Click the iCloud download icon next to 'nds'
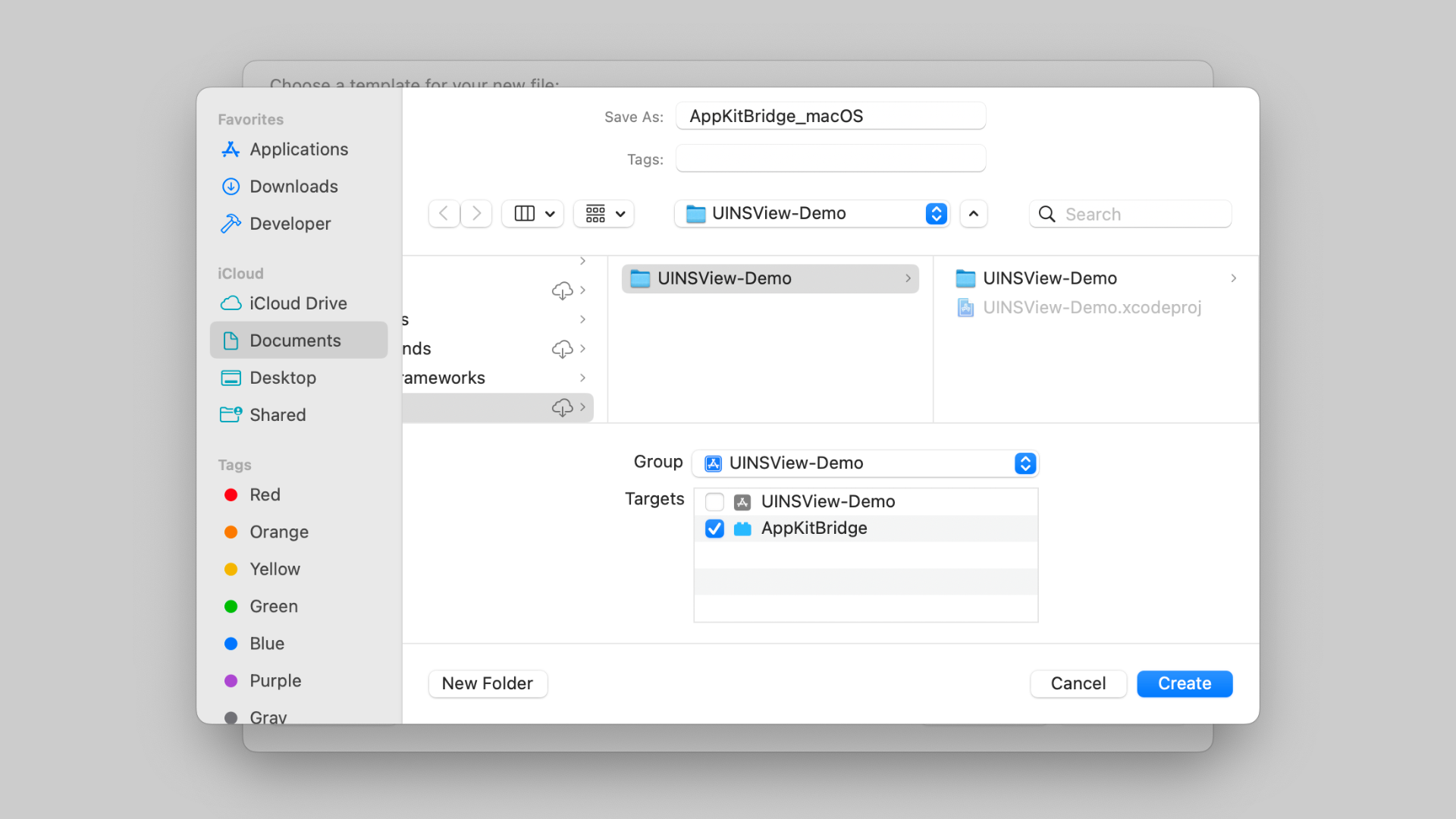1456x819 pixels. [x=562, y=349]
